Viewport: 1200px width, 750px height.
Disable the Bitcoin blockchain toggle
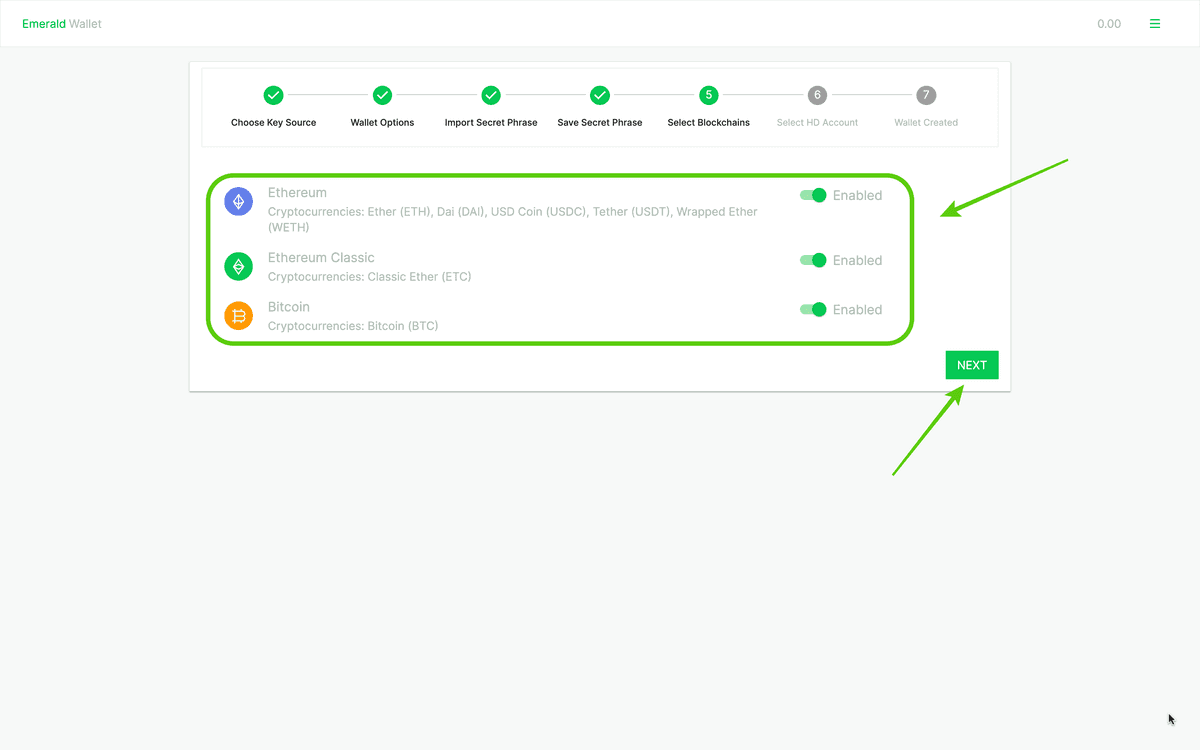click(x=812, y=309)
